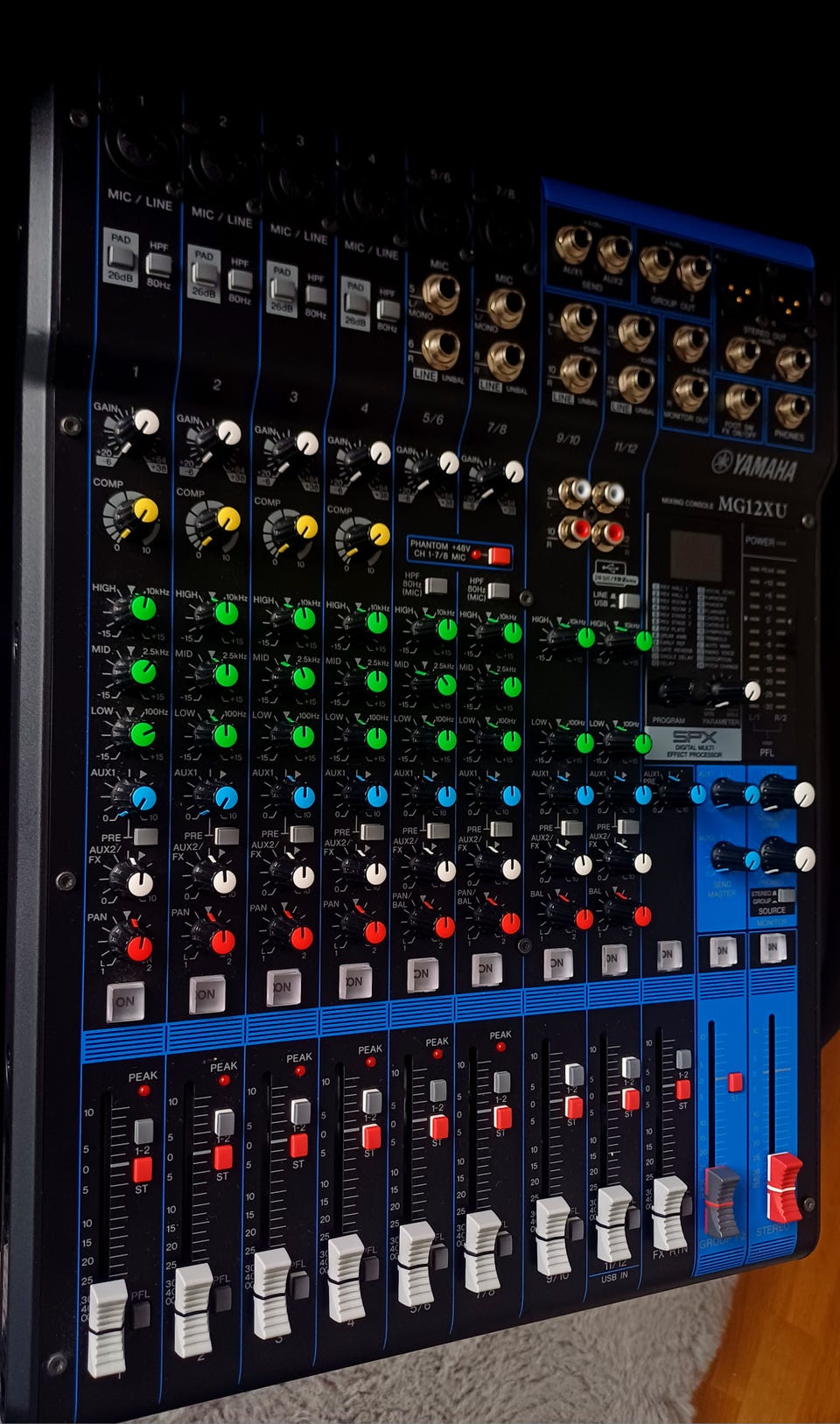Toggle channel 1 HPF 80Hz switch
The width and height of the screenshot is (840, 1424).
158,263
